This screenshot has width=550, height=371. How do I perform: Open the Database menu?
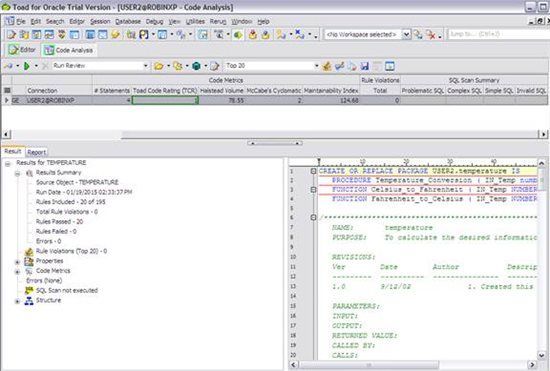coord(128,21)
